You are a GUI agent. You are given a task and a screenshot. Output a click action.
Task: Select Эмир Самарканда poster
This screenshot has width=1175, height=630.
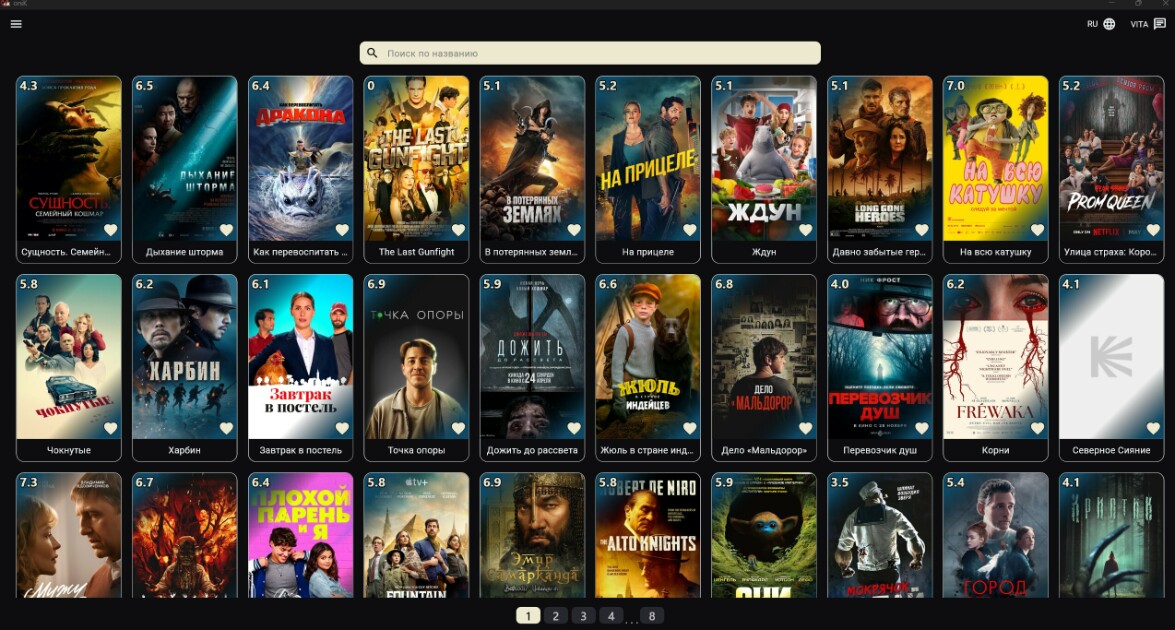[532, 535]
